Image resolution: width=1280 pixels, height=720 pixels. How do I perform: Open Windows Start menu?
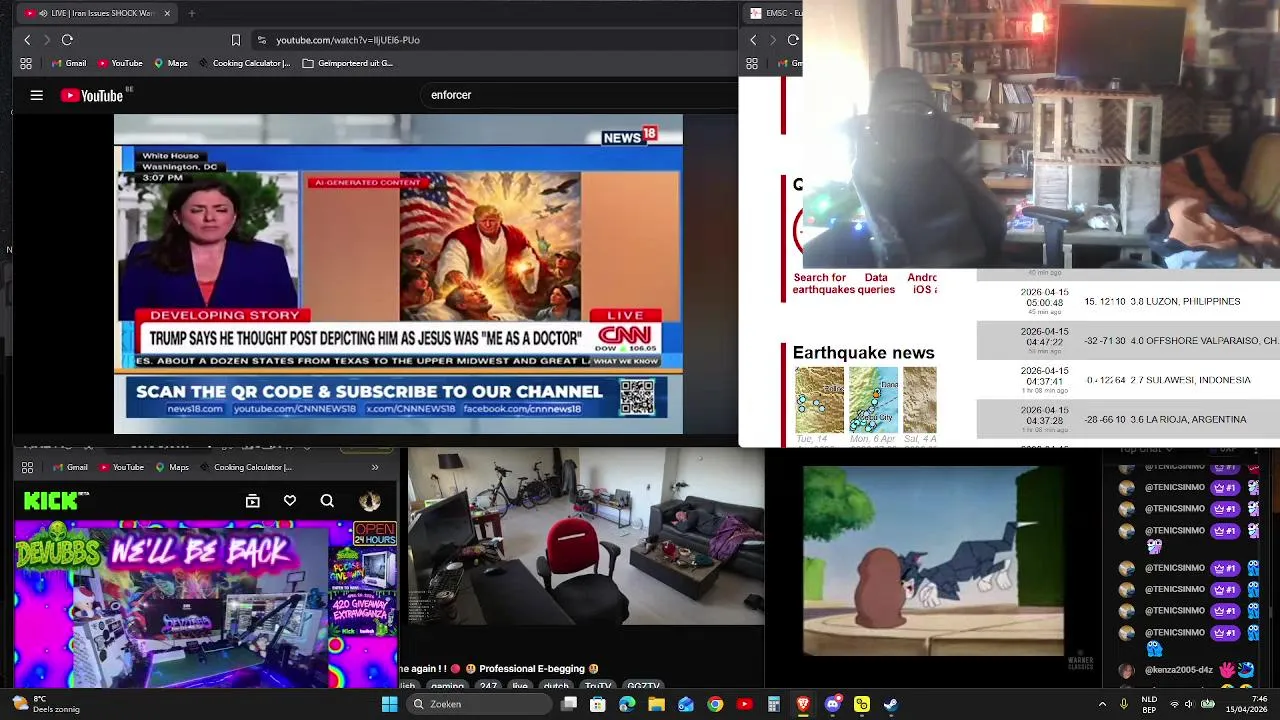(x=389, y=704)
